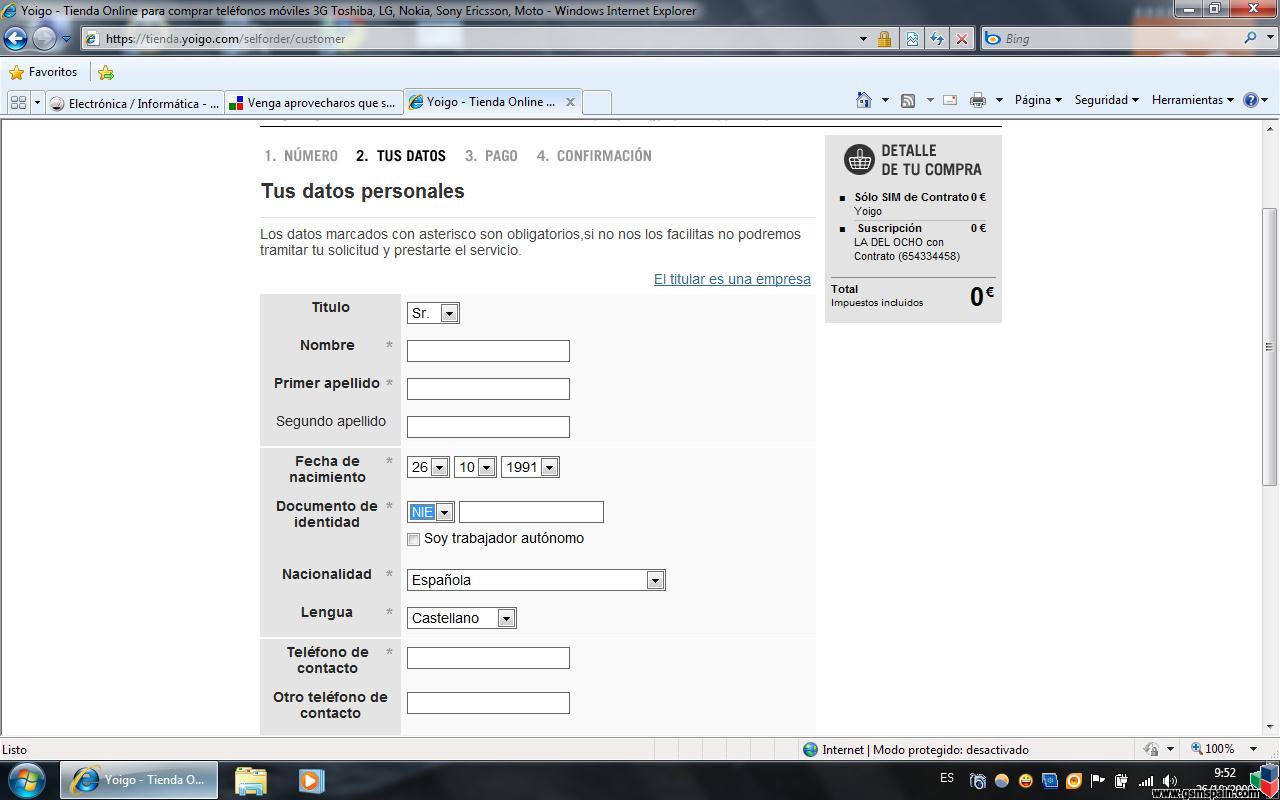The height and width of the screenshot is (800, 1280).
Task: Open Windows Explorer folder on taskbar
Action: [251, 780]
